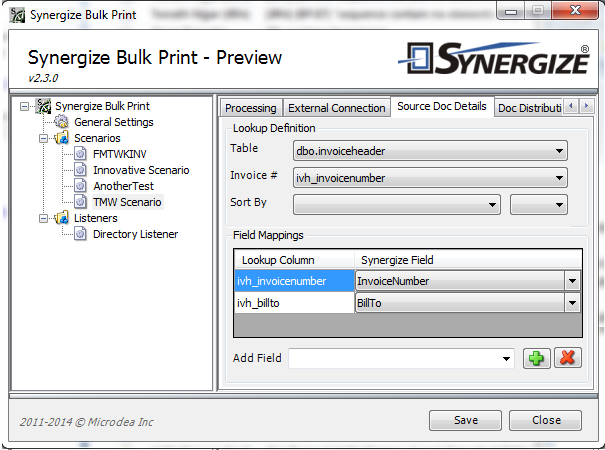Click the Innovative Scenario document icon
Viewport: 605px width, 450px height.
coord(80,170)
